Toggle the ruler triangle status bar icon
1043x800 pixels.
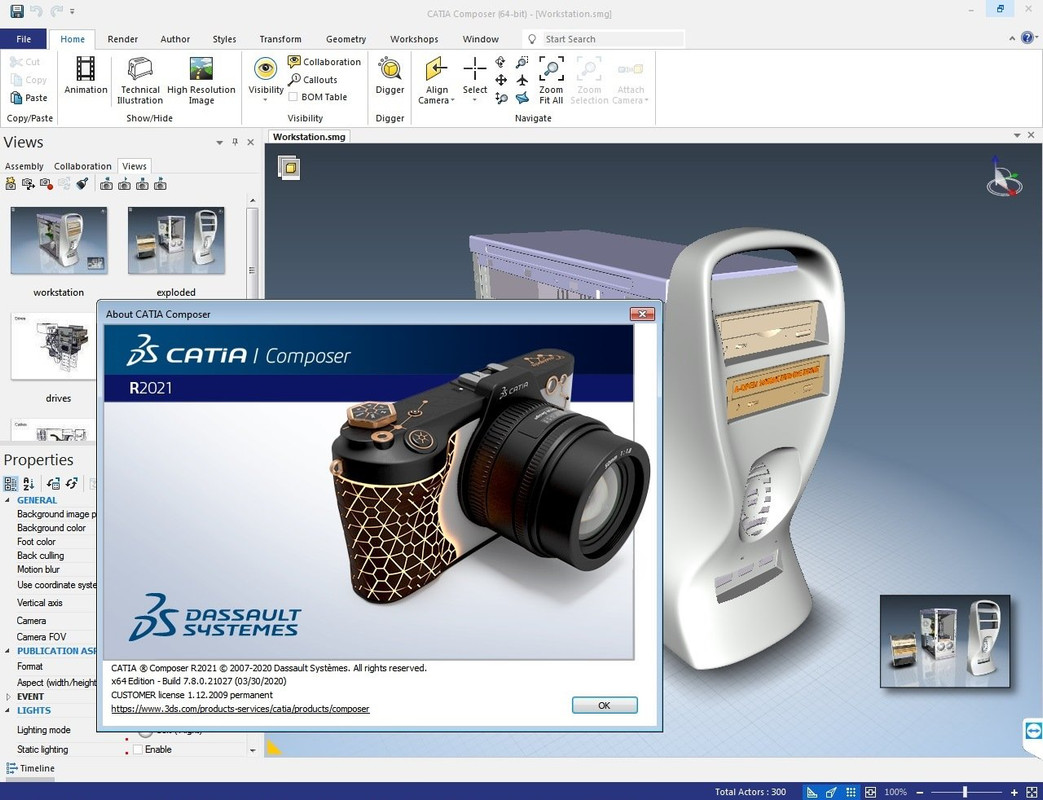812,792
